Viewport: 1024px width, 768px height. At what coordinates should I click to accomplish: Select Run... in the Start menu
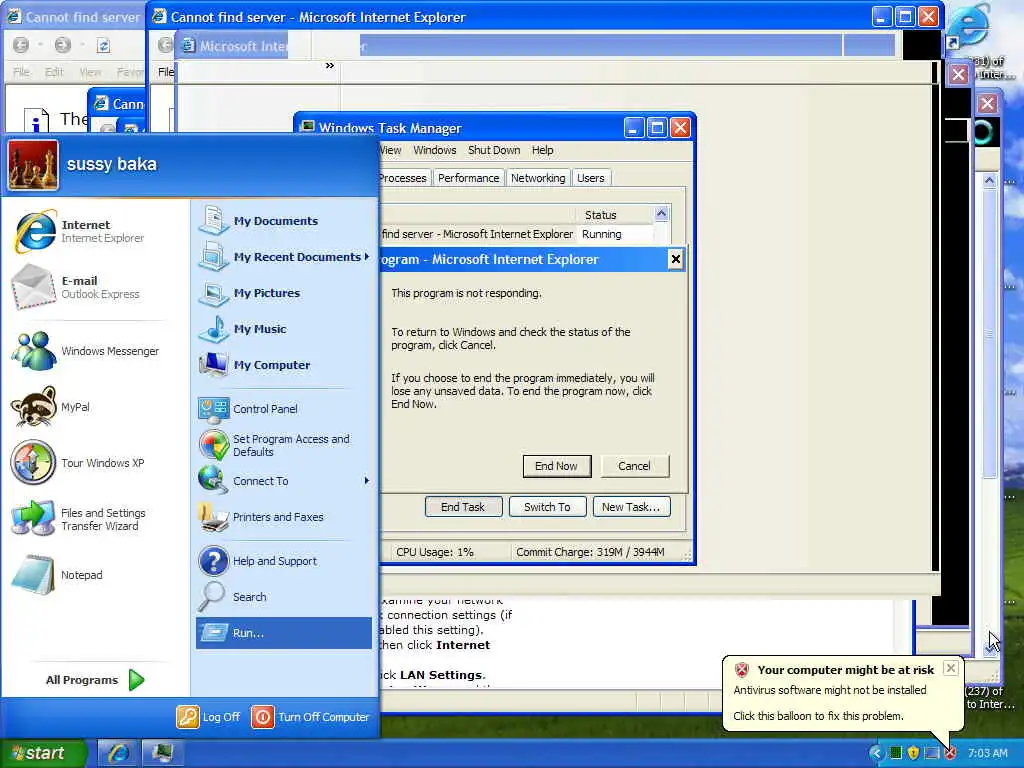(x=283, y=633)
